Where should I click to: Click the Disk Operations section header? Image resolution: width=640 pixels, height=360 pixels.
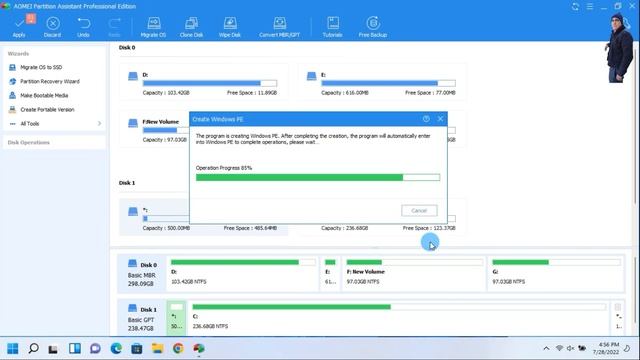29,142
